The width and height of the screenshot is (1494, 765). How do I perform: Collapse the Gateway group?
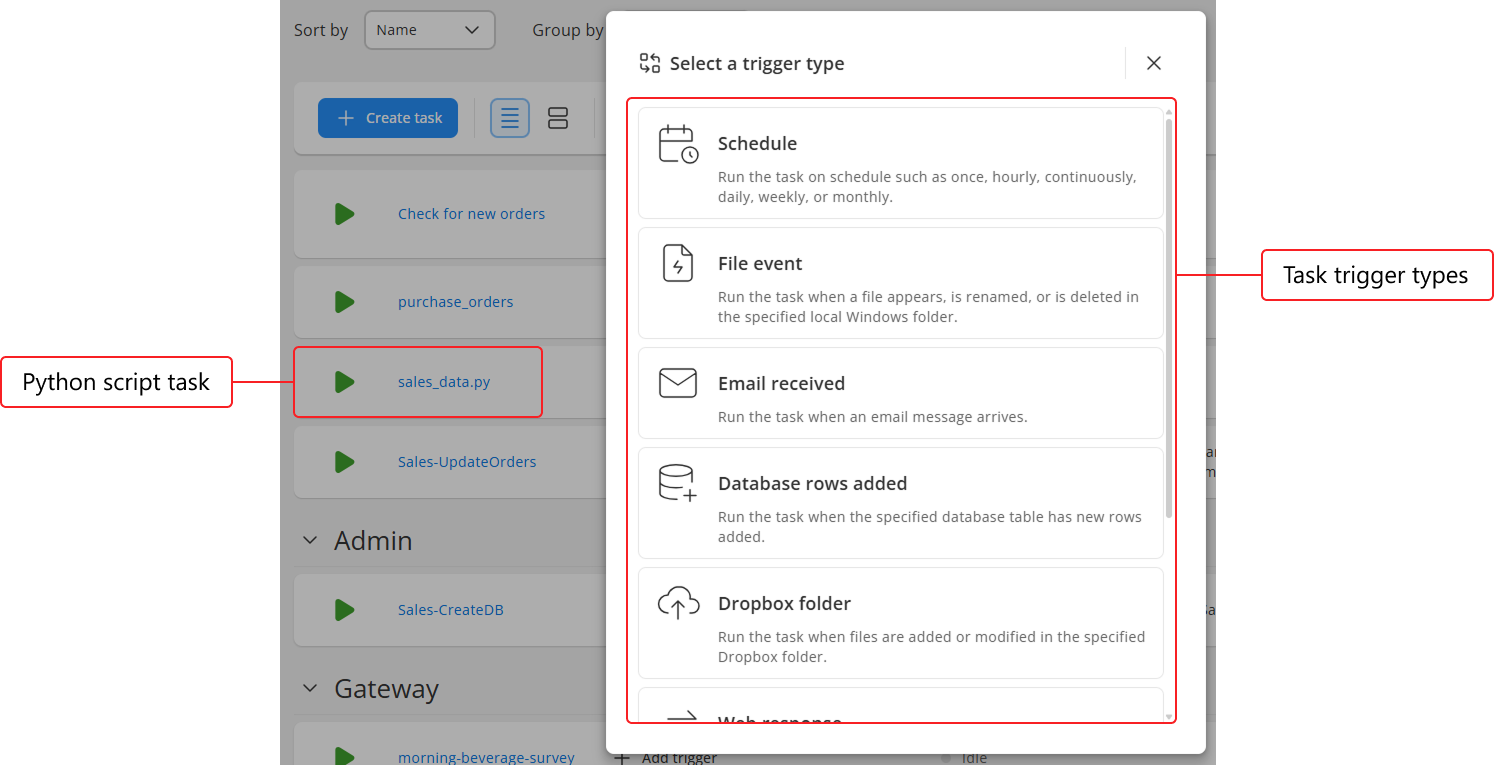click(x=311, y=689)
